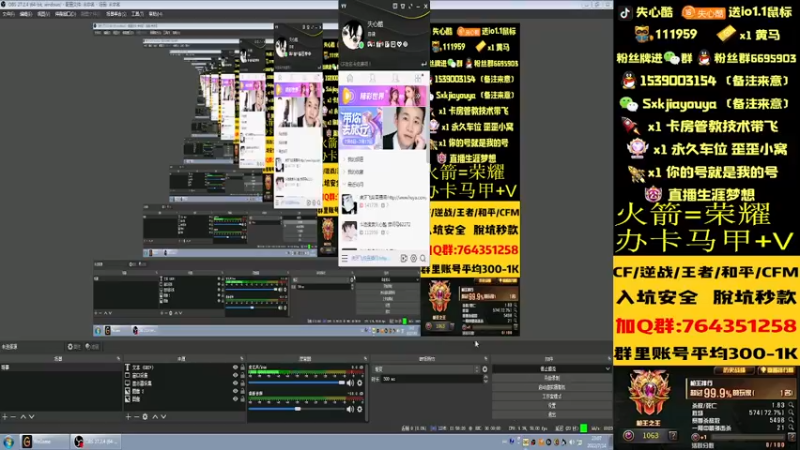Viewport: 800px width, 450px height.
Task: Lock the 文本 (GDI+) source
Action: click(242, 367)
